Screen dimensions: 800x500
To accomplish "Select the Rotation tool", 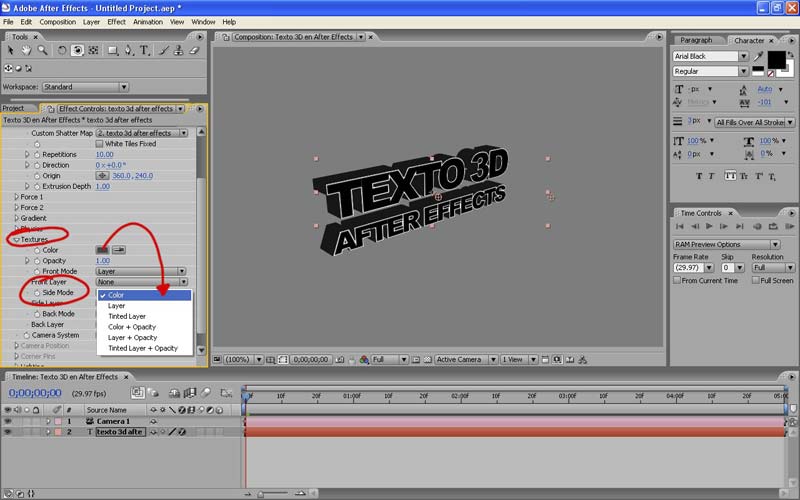I will point(61,50).
